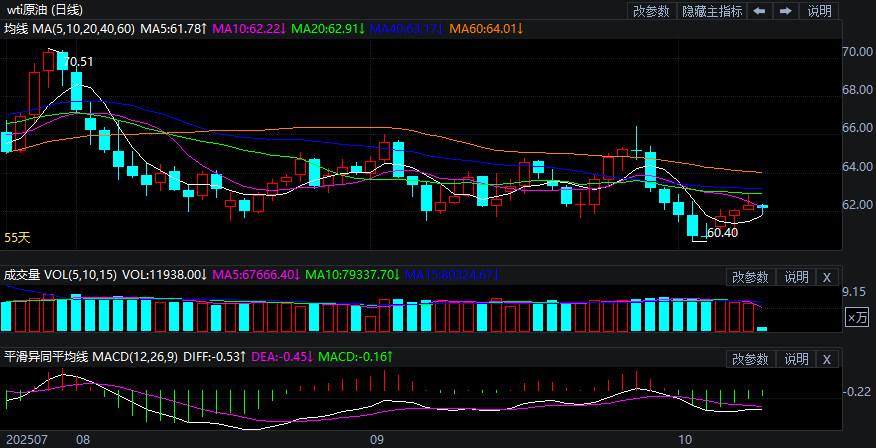Click the 55天 day-count label
The height and width of the screenshot is (448, 876).
(x=17, y=238)
